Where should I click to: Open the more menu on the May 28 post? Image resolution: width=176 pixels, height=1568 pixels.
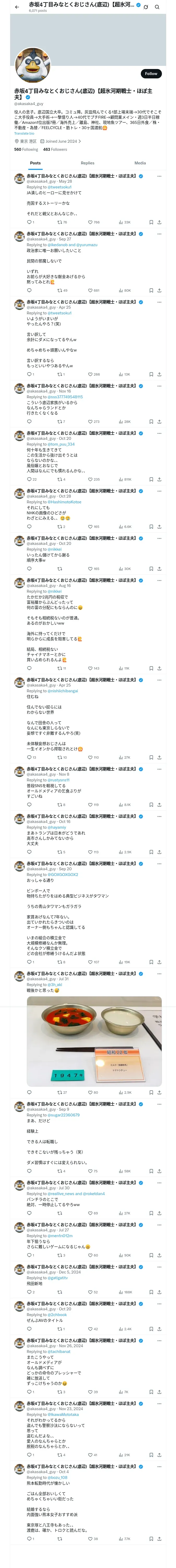point(159,176)
